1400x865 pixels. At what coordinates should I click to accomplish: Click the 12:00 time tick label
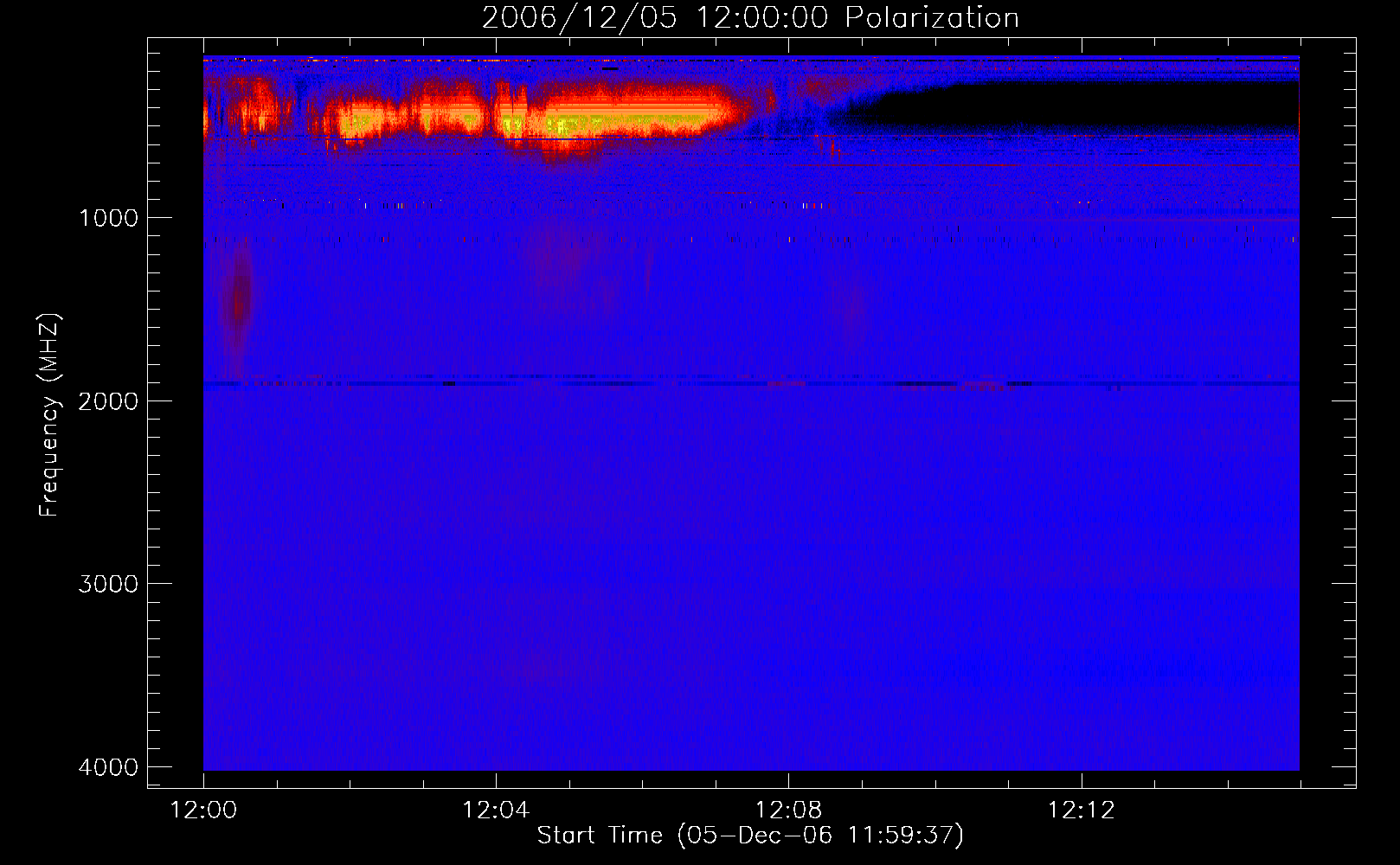[x=203, y=811]
